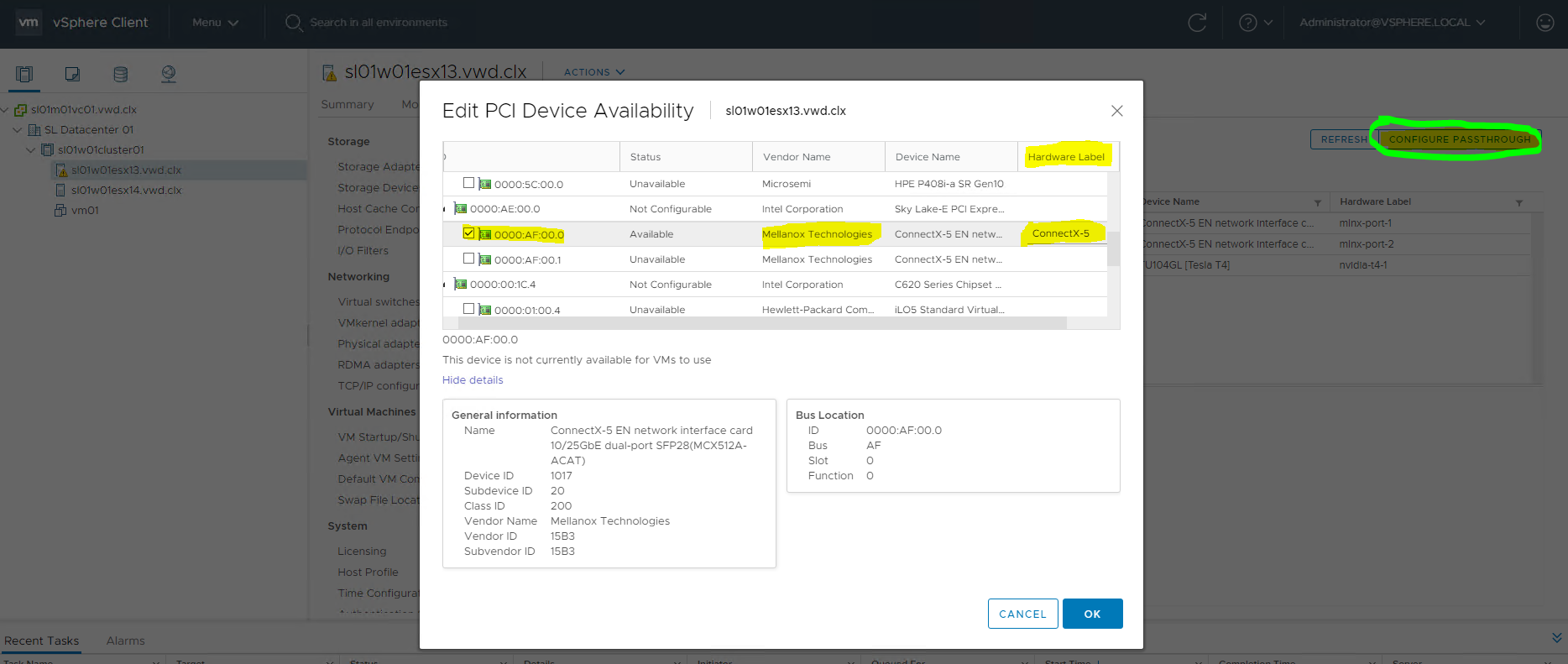
Task: Select the Microsemi vendor cell
Action: pyautogui.click(x=787, y=184)
